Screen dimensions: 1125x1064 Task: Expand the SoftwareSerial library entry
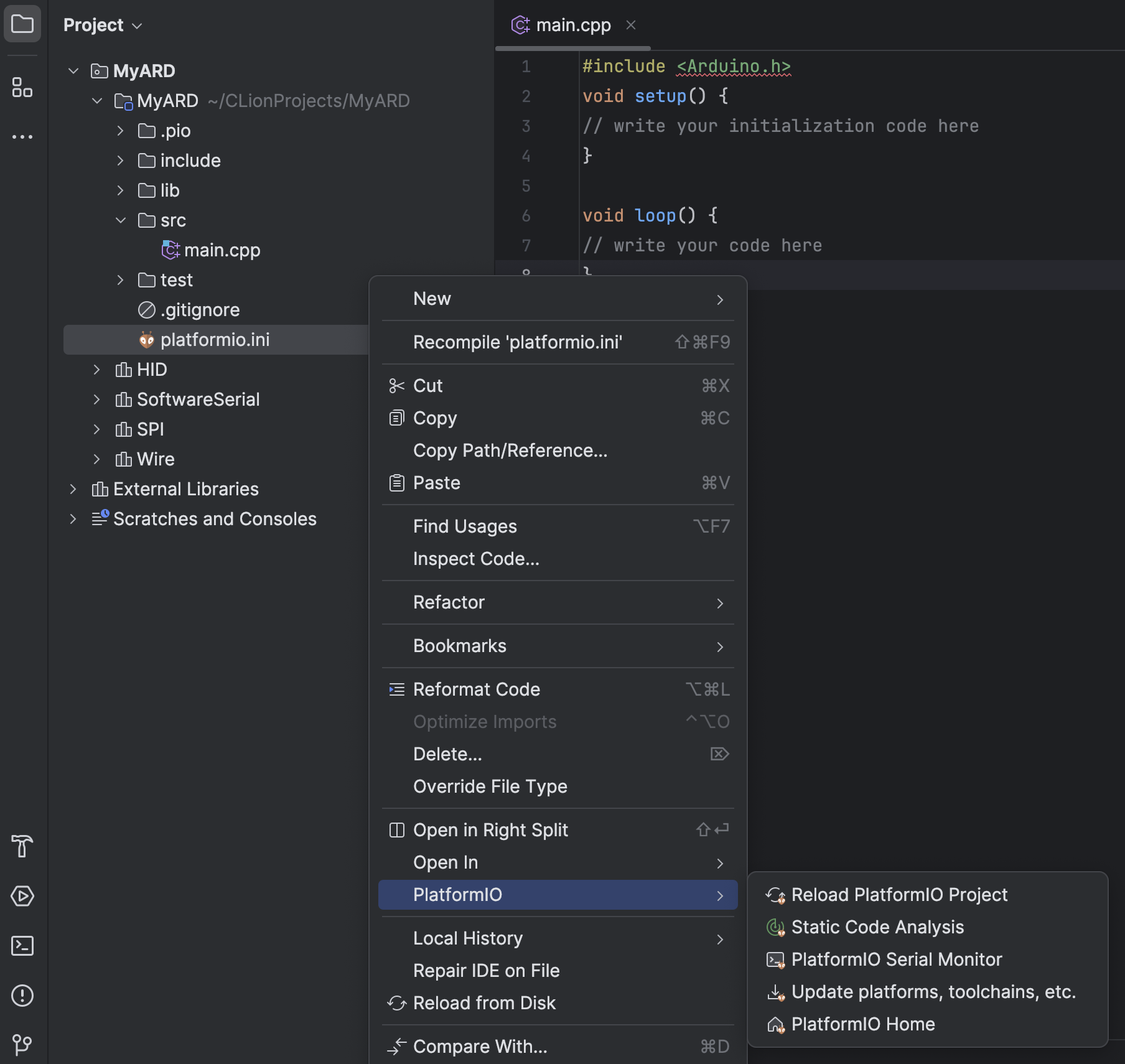[x=97, y=399]
